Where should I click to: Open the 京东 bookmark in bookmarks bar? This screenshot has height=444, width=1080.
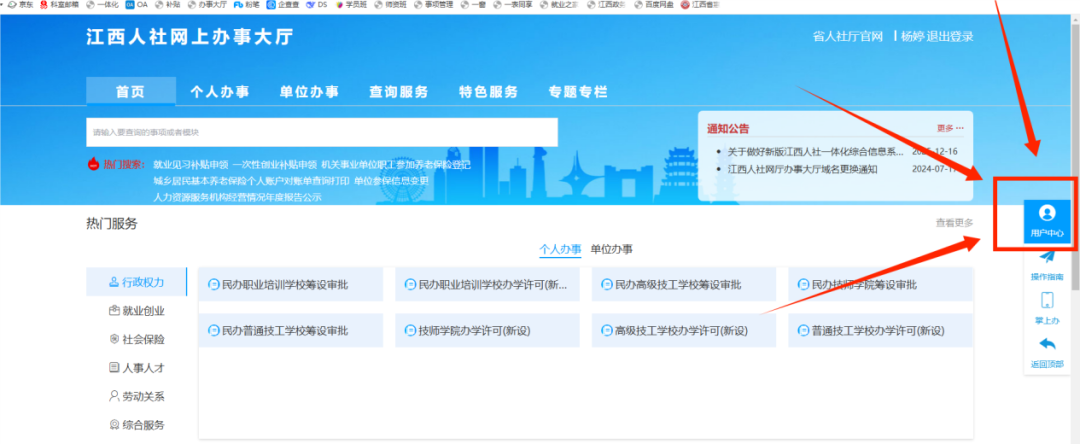[x=20, y=4]
